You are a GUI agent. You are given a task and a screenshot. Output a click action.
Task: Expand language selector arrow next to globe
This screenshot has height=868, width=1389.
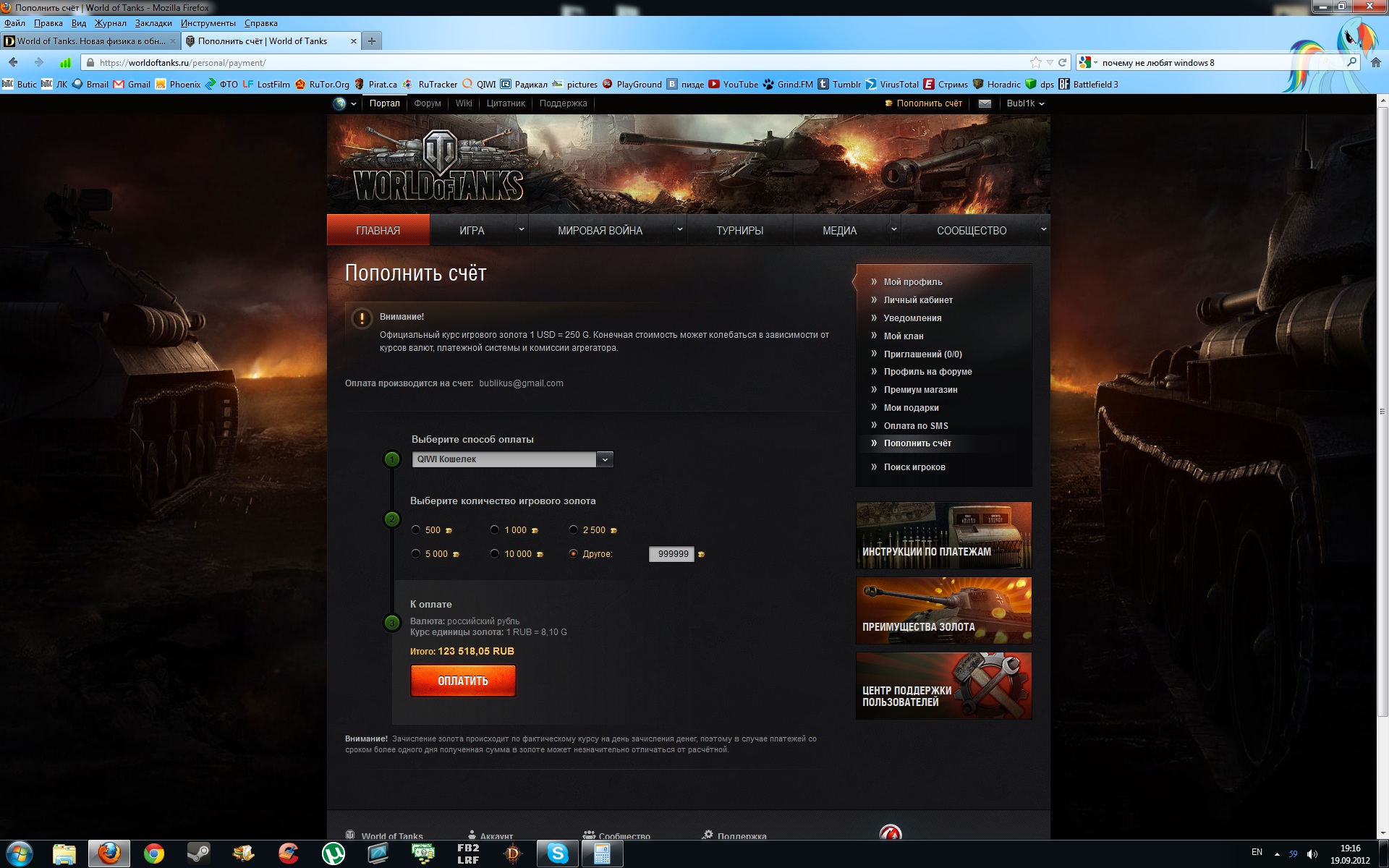354,104
